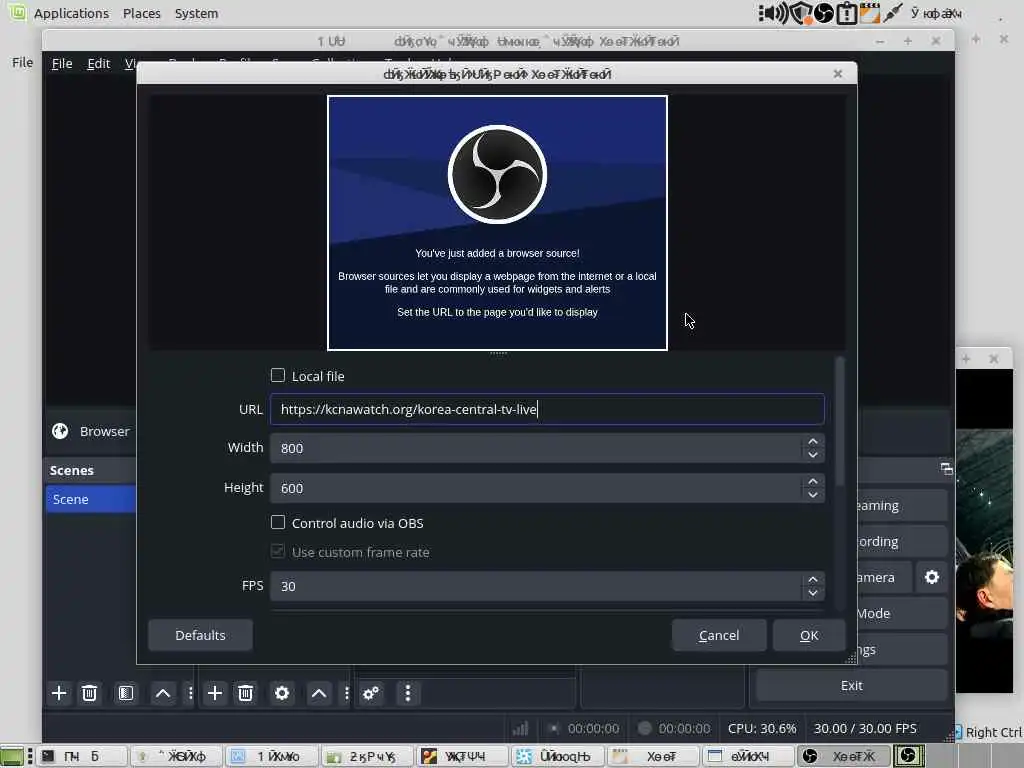Viewport: 1024px width, 768px height.
Task: Open OBS Edit menu
Action: (99, 63)
